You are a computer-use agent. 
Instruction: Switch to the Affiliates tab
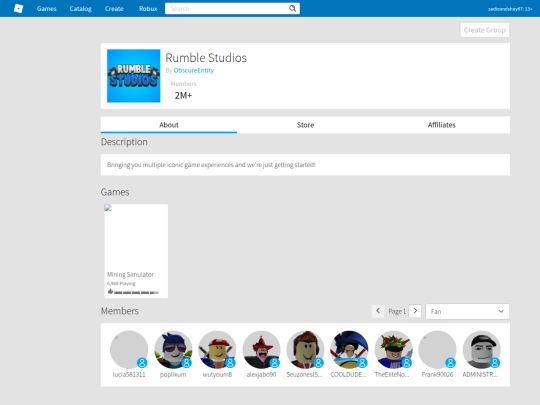click(442, 125)
